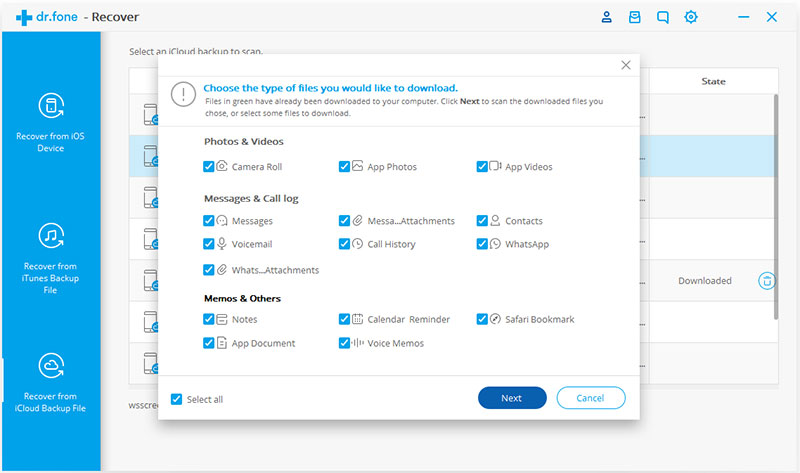800x473 pixels.
Task: Toggle Safari Bookmark checkbox
Action: tap(482, 319)
